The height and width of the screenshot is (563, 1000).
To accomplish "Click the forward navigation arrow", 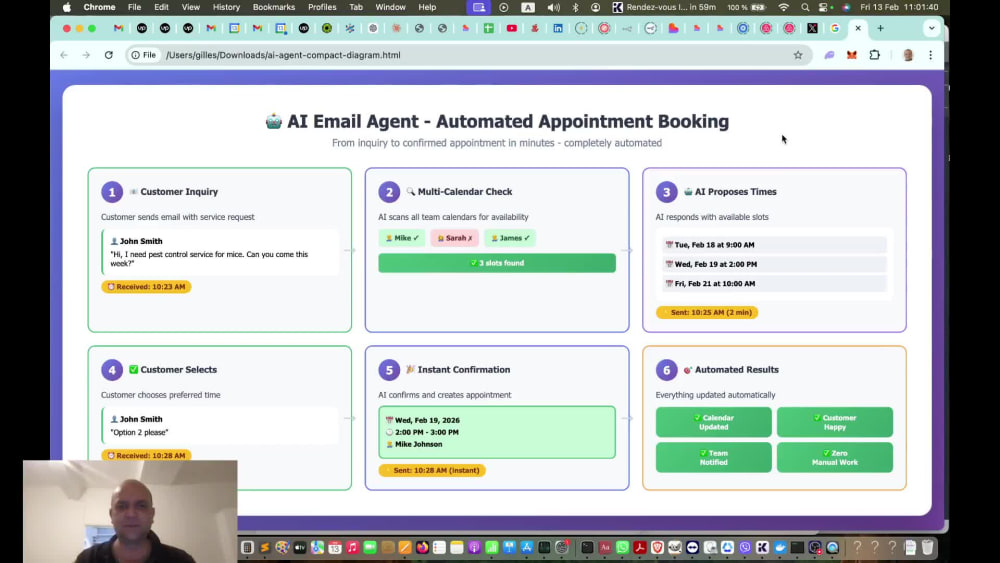I will coord(86,55).
